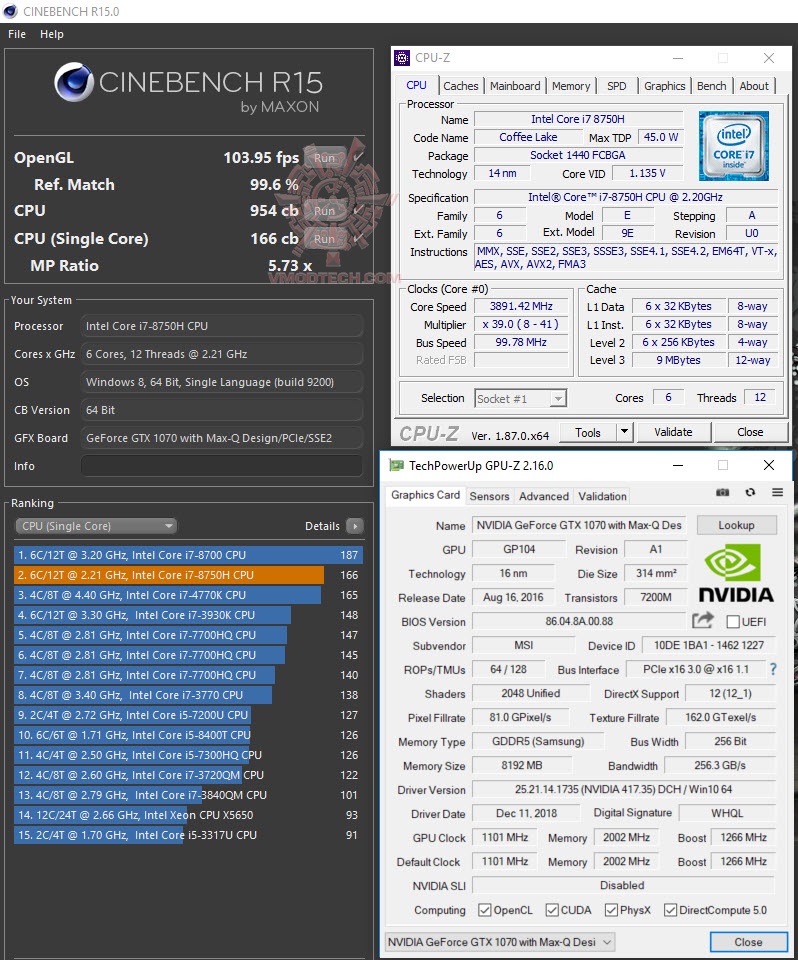Click the Lookup button in GPU-Z
798x960 pixels.
point(736,525)
